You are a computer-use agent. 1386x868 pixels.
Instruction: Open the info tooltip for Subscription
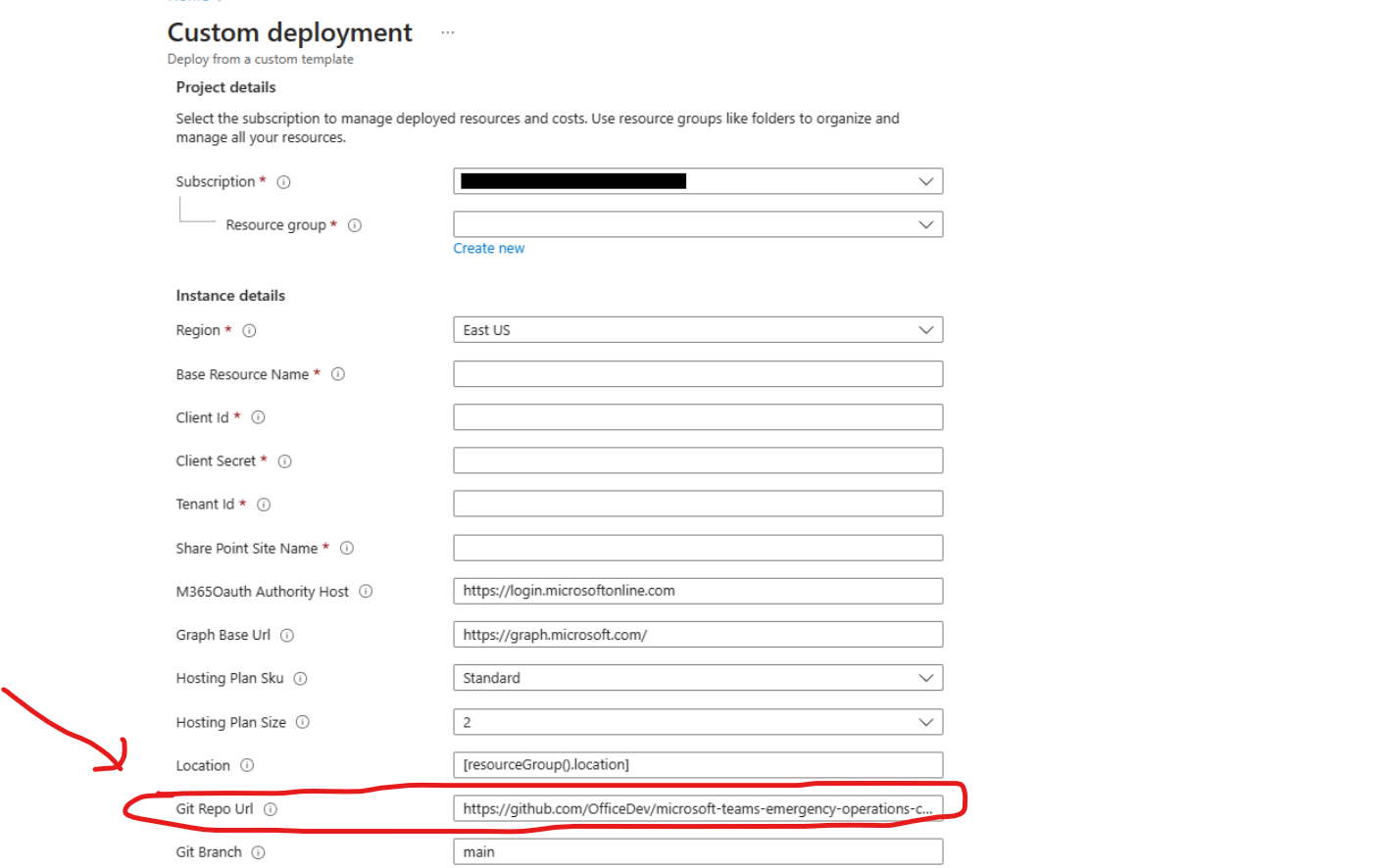[x=283, y=181]
